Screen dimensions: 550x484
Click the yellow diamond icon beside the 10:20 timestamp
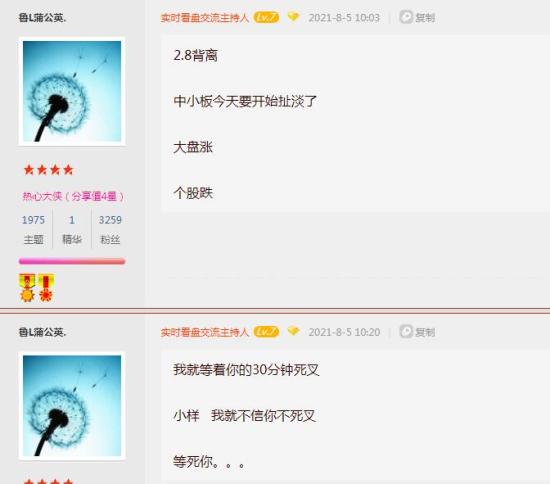tap(293, 331)
